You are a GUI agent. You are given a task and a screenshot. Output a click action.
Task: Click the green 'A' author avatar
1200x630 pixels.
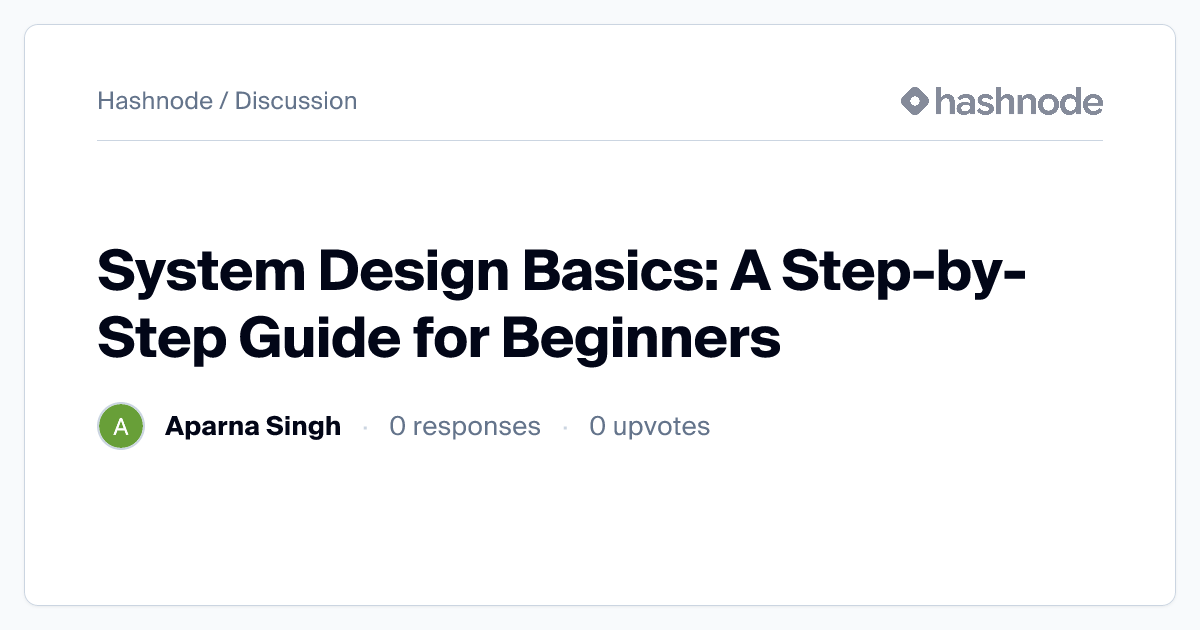point(121,427)
